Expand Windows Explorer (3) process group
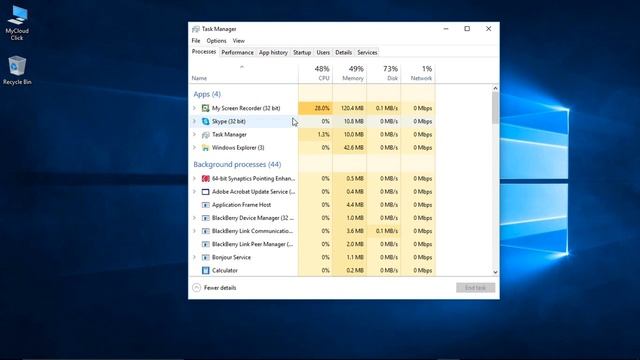Image resolution: width=640 pixels, height=360 pixels. tap(194, 147)
